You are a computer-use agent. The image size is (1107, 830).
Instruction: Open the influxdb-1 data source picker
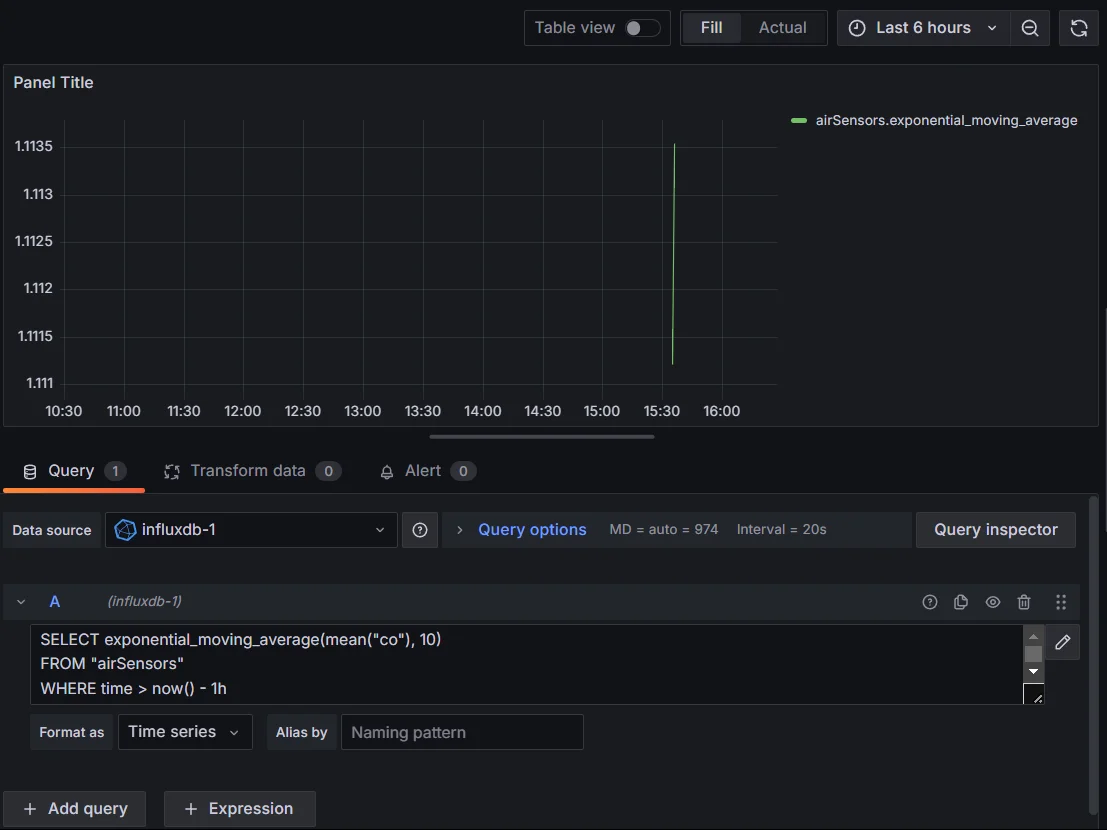tap(250, 529)
